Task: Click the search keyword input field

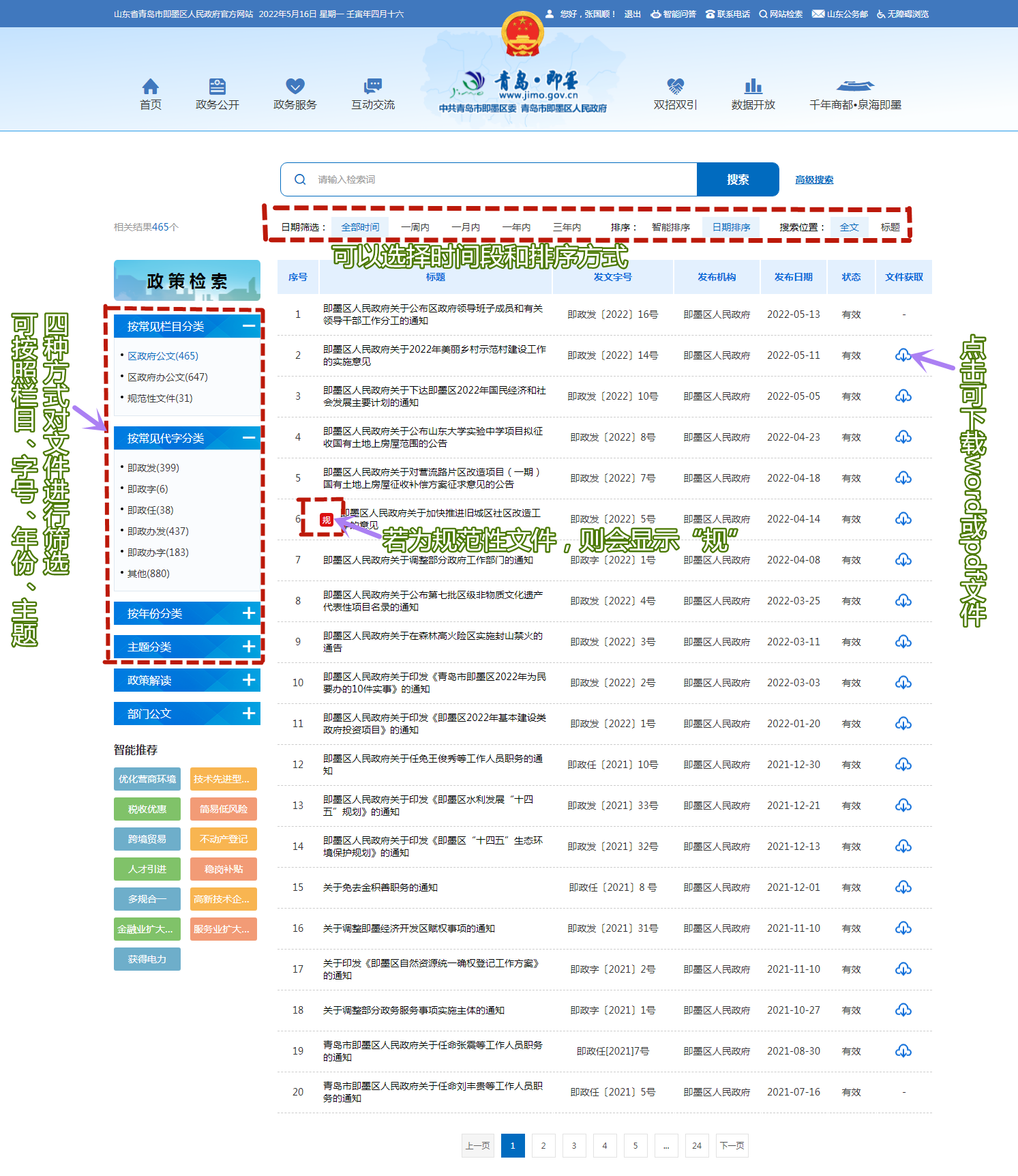Action: [x=501, y=180]
